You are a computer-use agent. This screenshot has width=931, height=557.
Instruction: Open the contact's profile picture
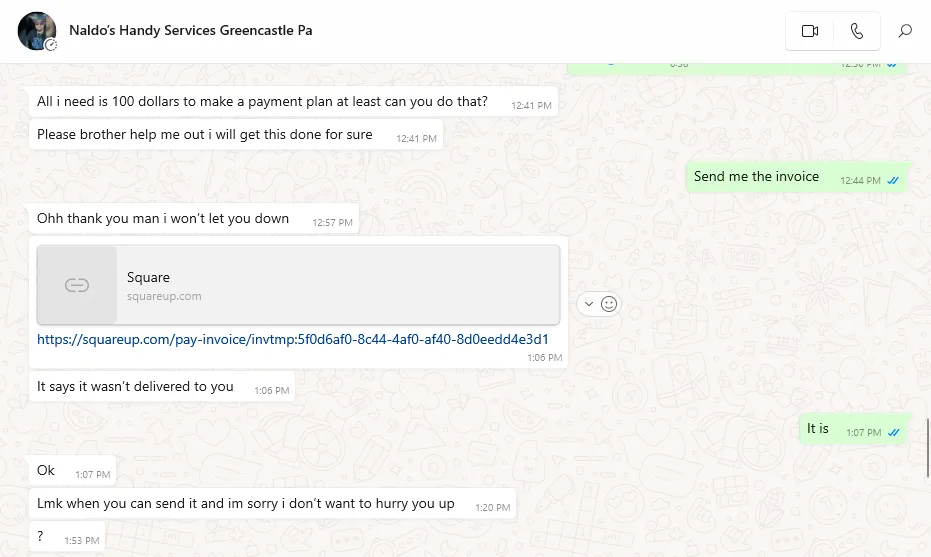point(37,31)
